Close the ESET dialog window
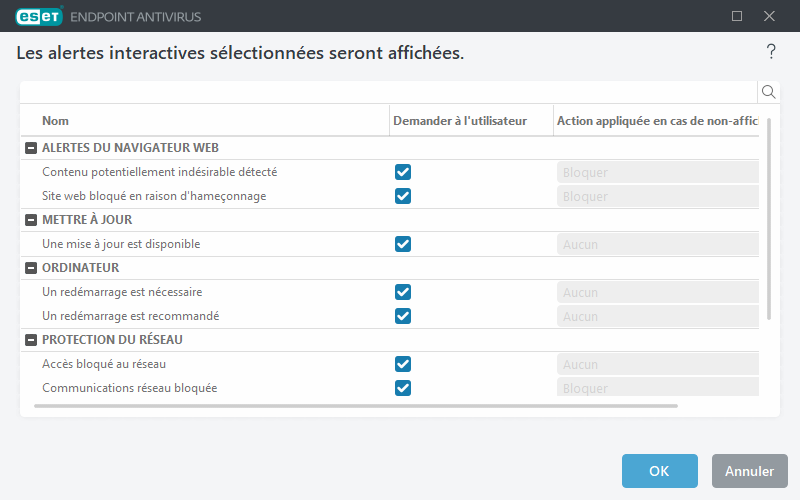This screenshot has height=500, width=800. (x=769, y=16)
